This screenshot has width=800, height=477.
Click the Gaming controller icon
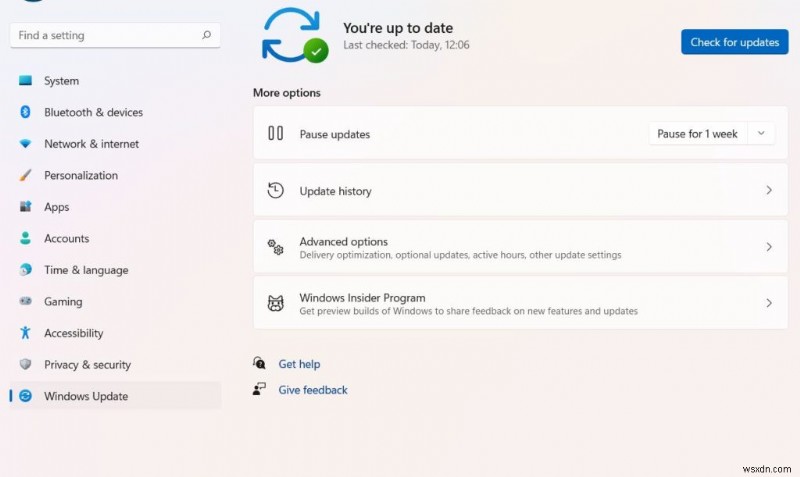click(x=25, y=301)
